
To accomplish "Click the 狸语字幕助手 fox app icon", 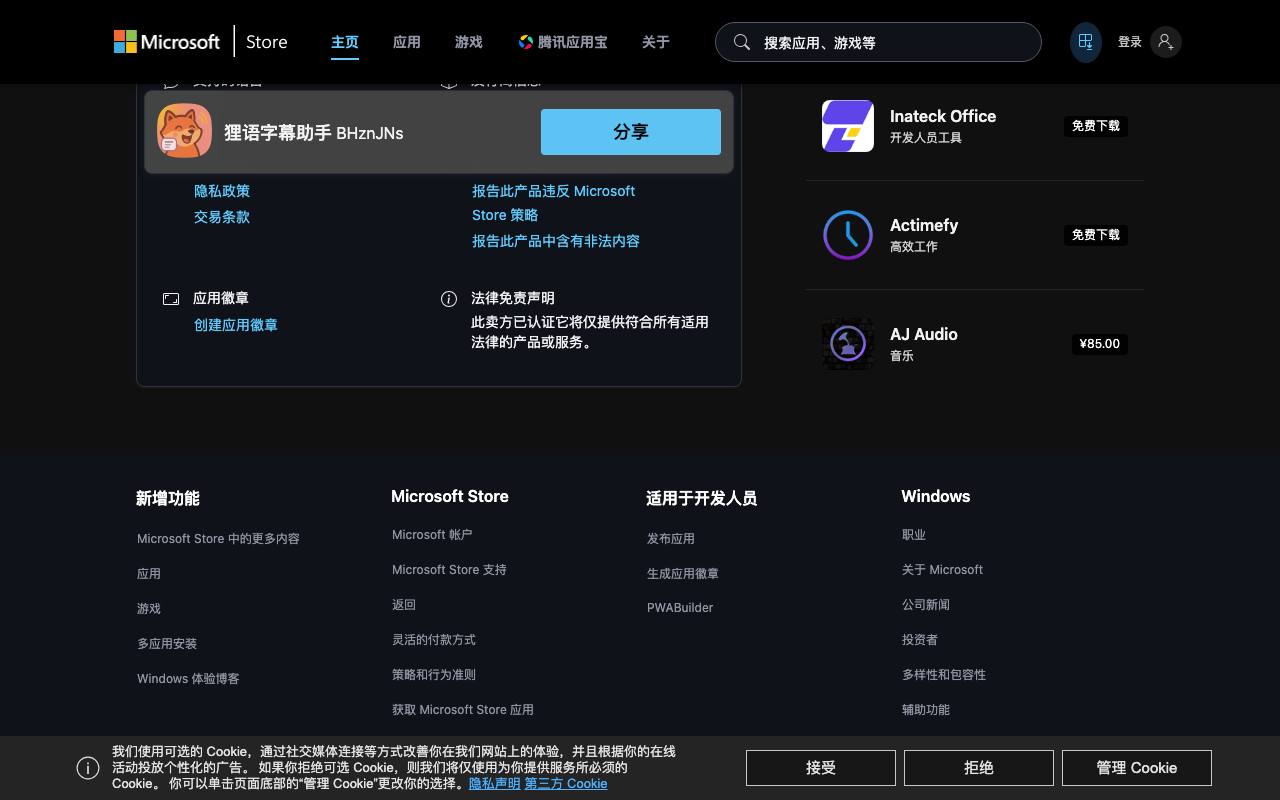I will [184, 131].
